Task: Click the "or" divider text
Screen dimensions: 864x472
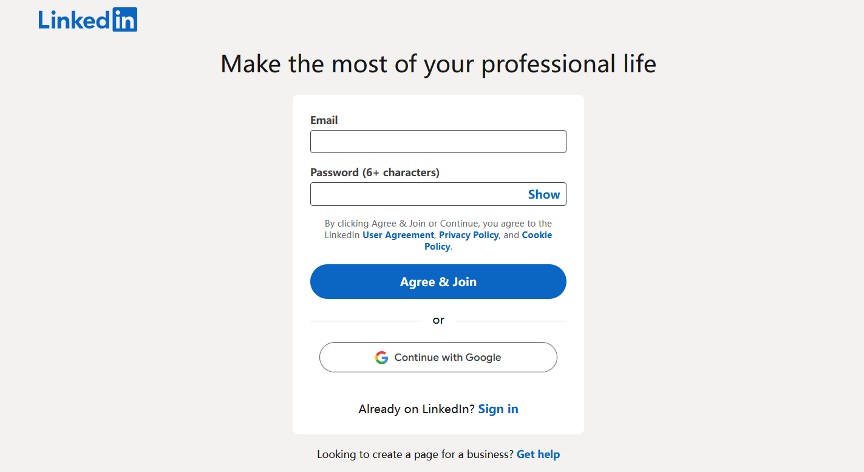Action: click(438, 321)
